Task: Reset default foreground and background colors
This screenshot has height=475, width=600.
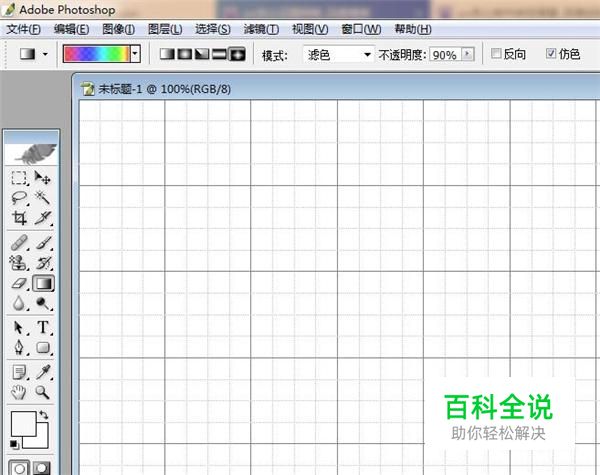Action: [14, 445]
